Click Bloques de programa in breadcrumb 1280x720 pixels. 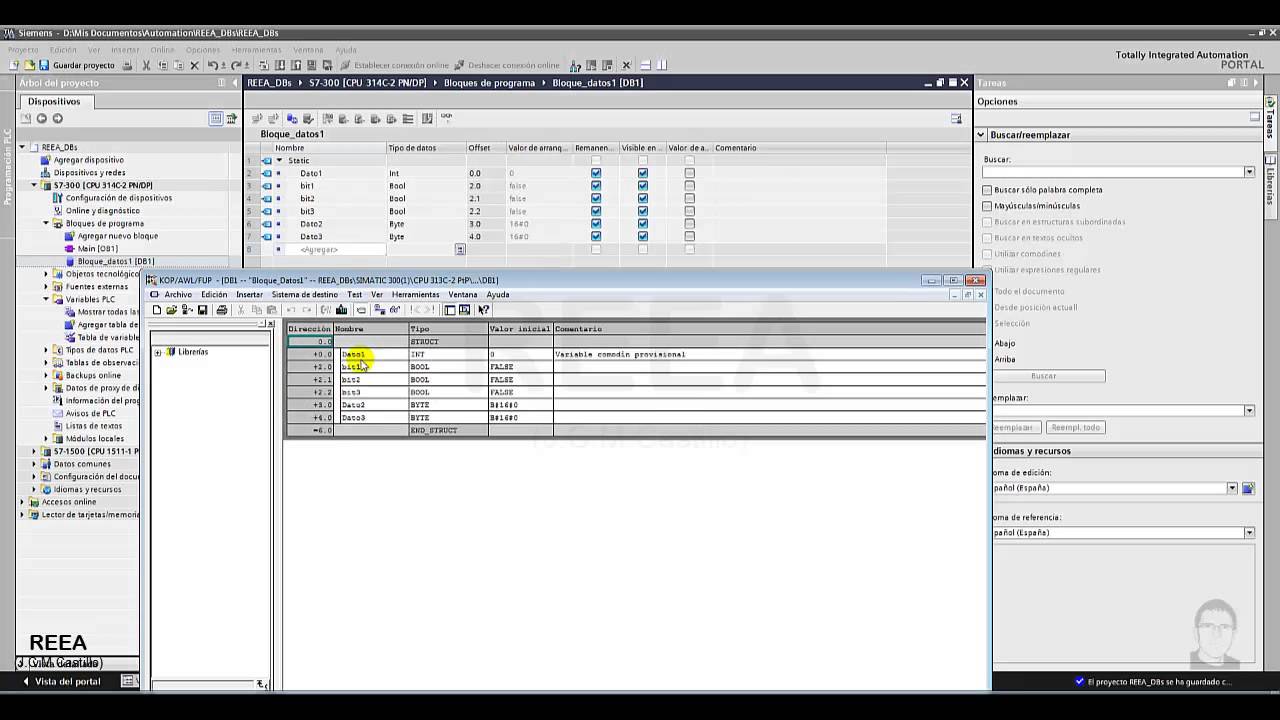(489, 83)
